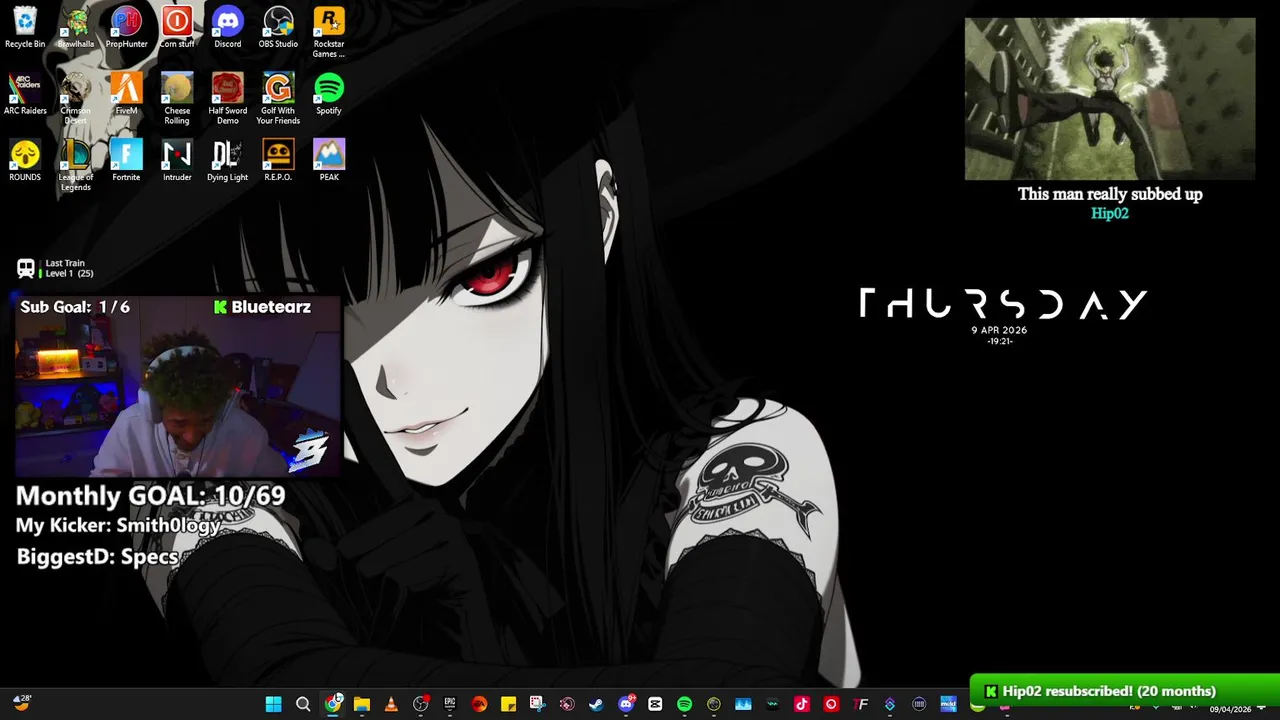Open the taskbar date 09/04/2026
Image resolution: width=1280 pixels, height=720 pixels.
[1230, 709]
